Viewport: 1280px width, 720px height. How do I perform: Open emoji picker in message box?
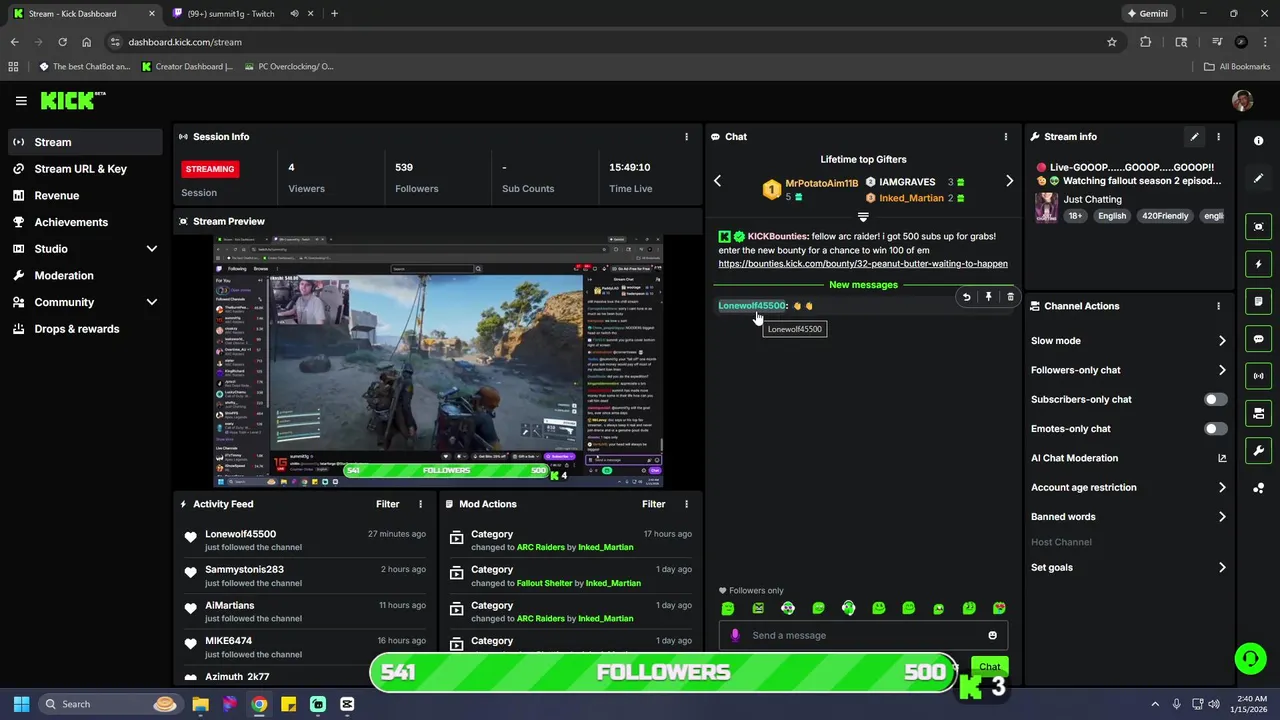[x=992, y=635]
